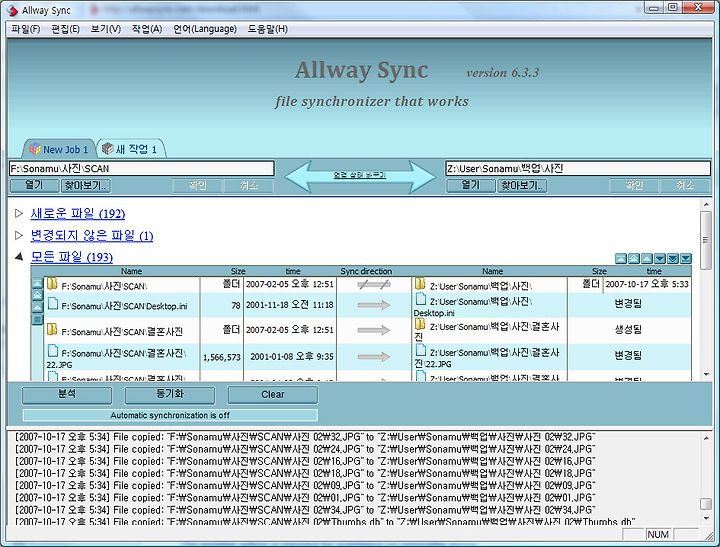Image resolution: width=720 pixels, height=547 pixels.
Task: Click folder icon of right 백업\사진\결혼사진 entry
Action: pyautogui.click(x=420, y=324)
